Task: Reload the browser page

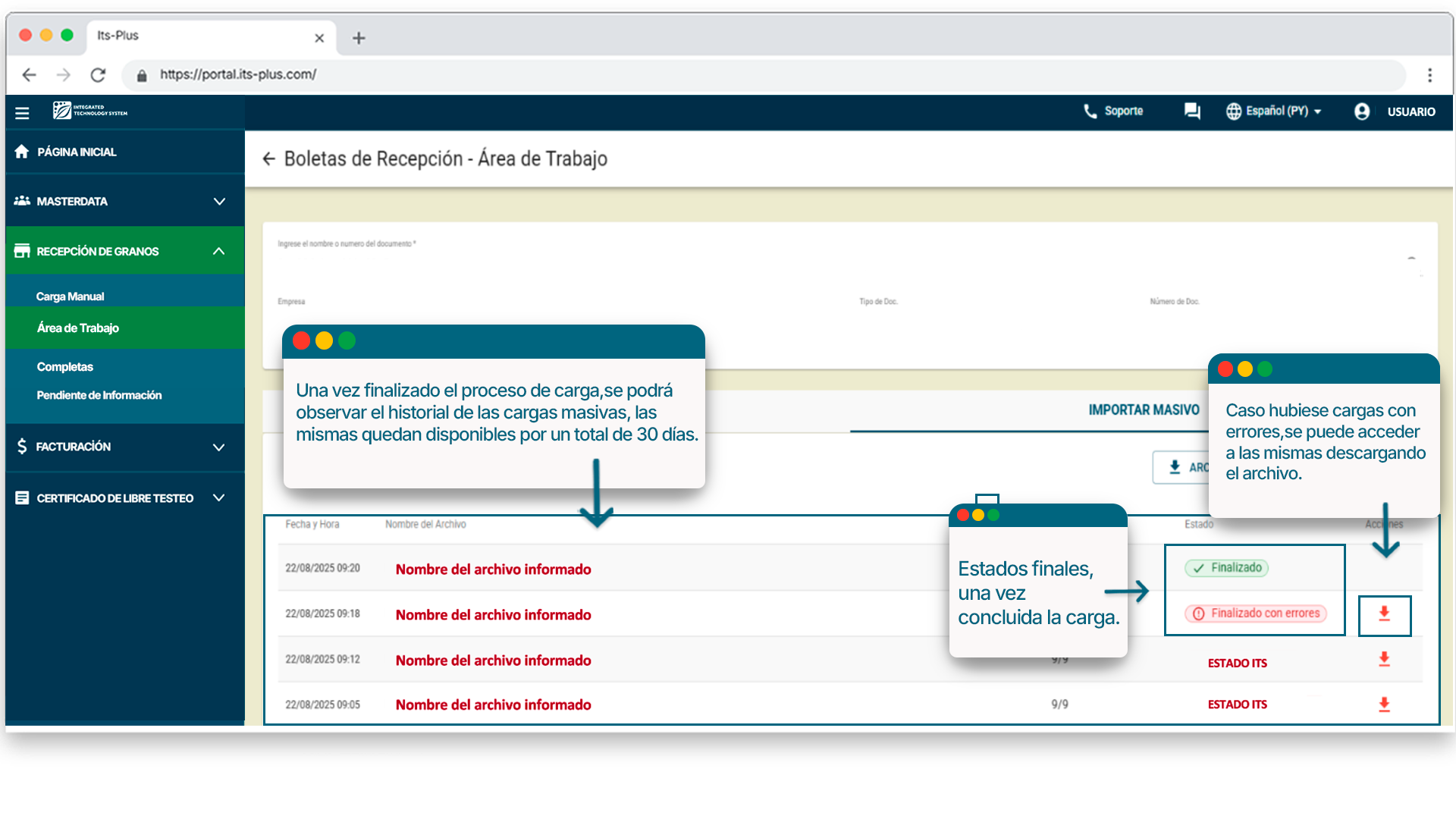Action: click(x=98, y=75)
